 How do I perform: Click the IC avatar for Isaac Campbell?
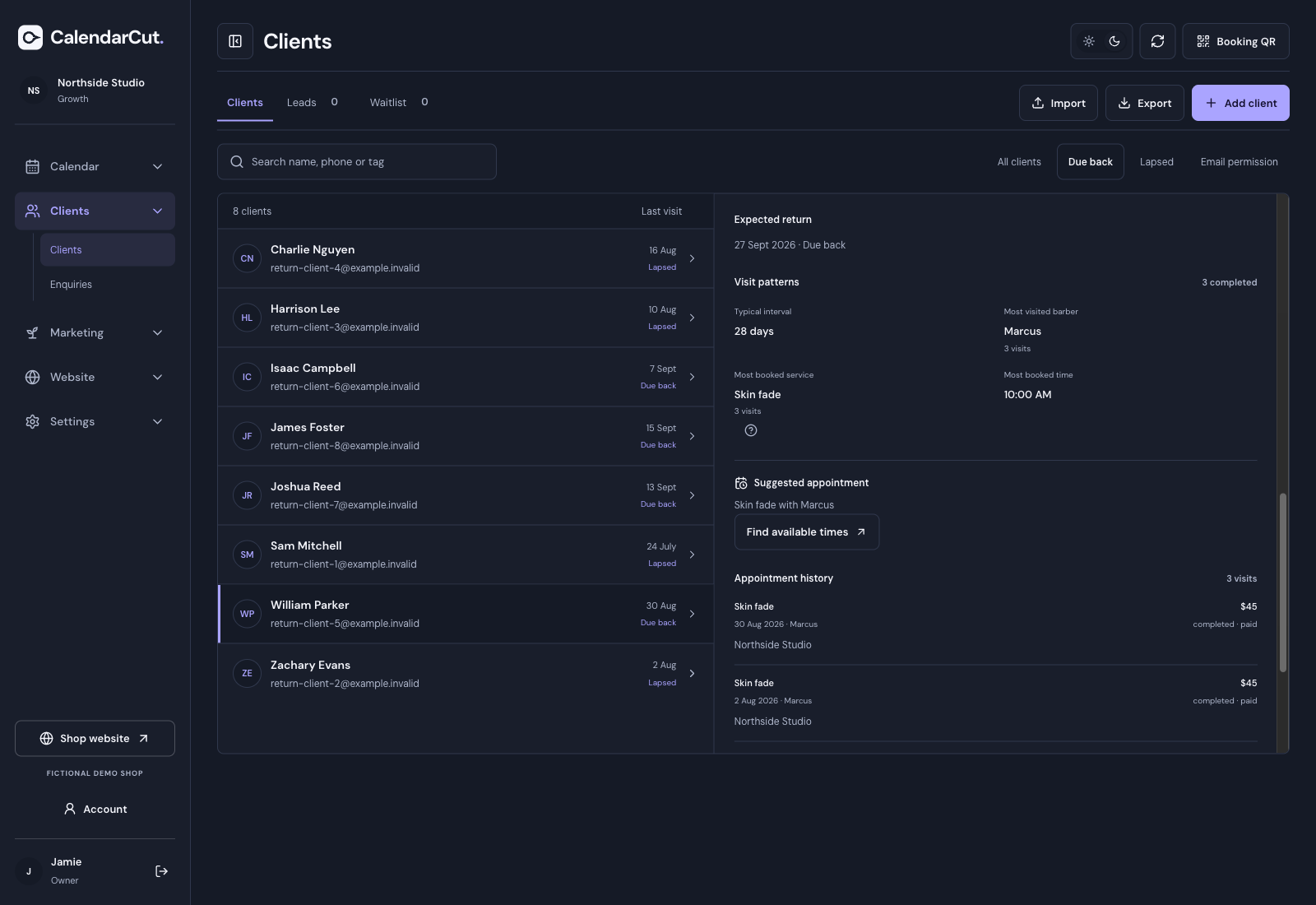[x=247, y=377]
